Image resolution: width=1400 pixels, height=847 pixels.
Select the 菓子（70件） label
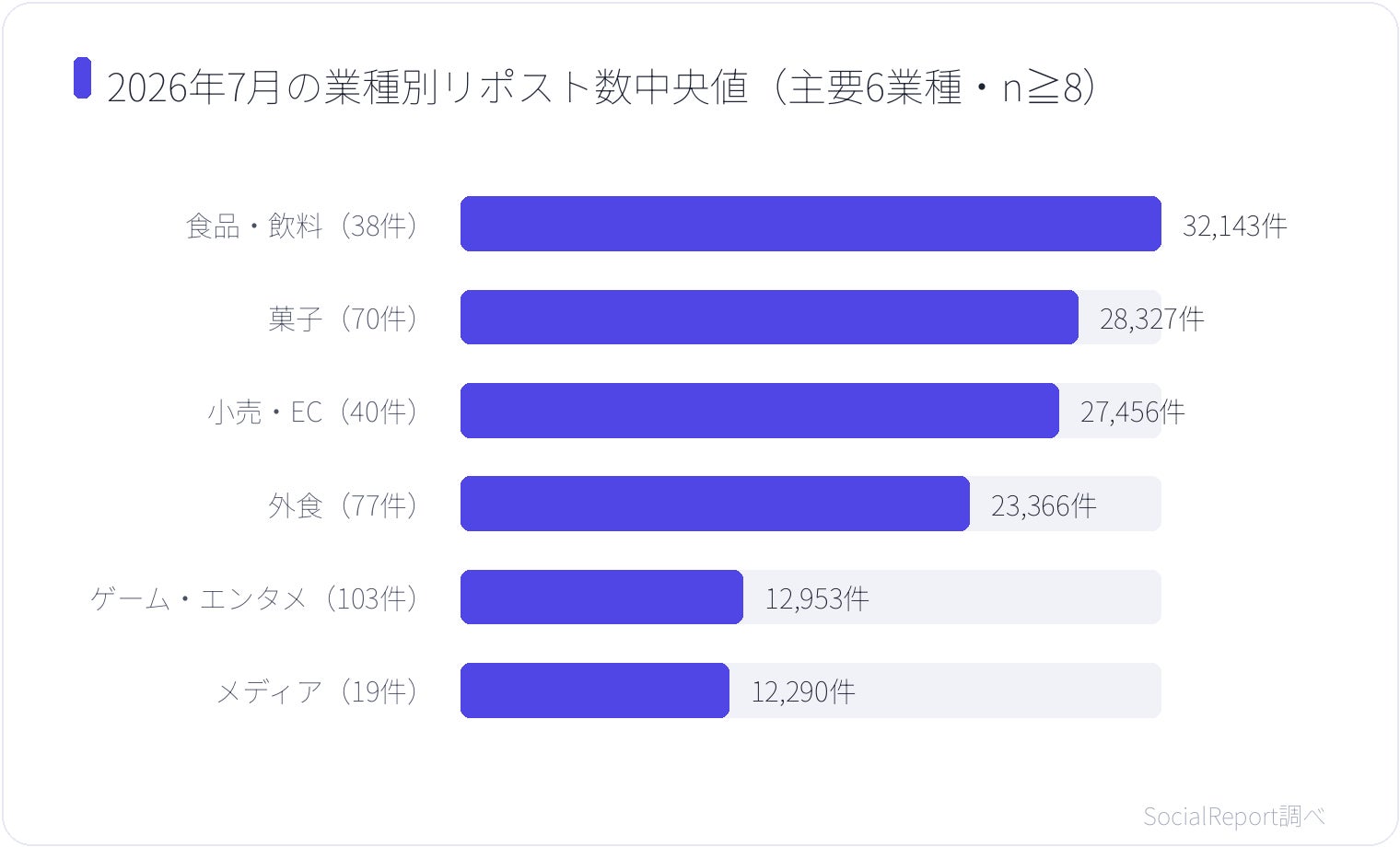click(346, 319)
